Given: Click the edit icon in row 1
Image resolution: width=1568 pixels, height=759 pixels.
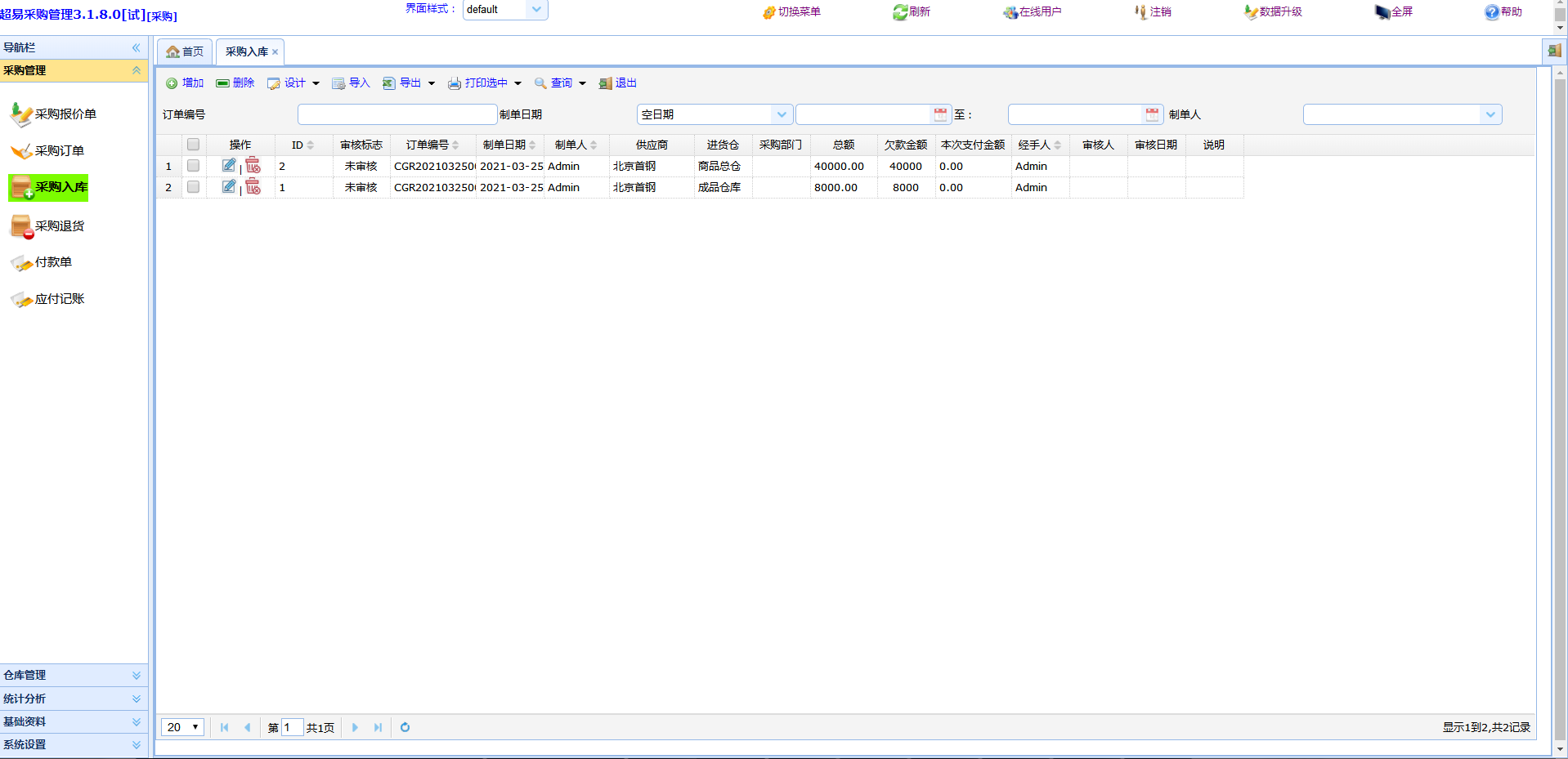Looking at the screenshot, I should click(x=229, y=166).
